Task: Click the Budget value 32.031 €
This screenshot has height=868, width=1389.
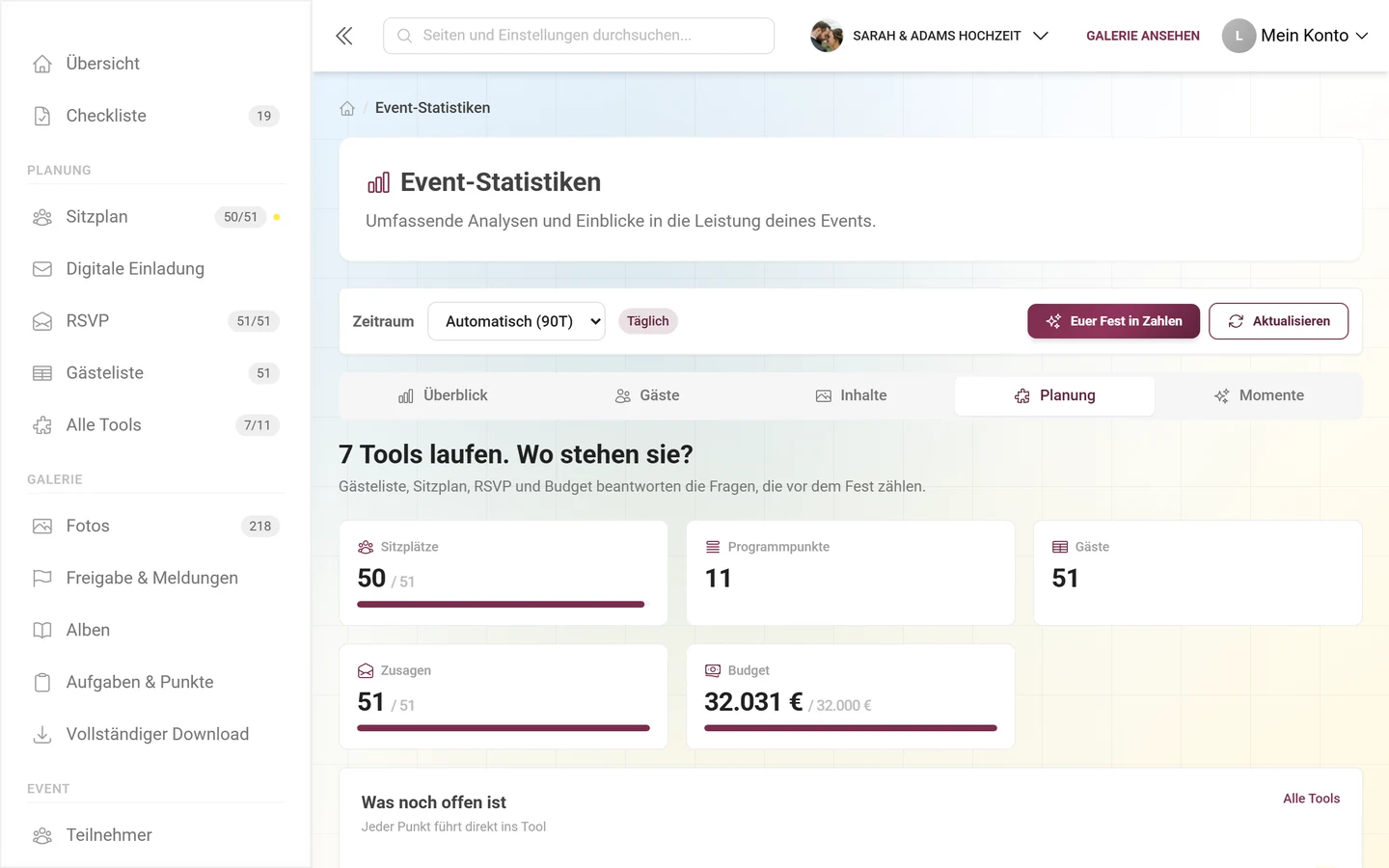Action: click(753, 702)
